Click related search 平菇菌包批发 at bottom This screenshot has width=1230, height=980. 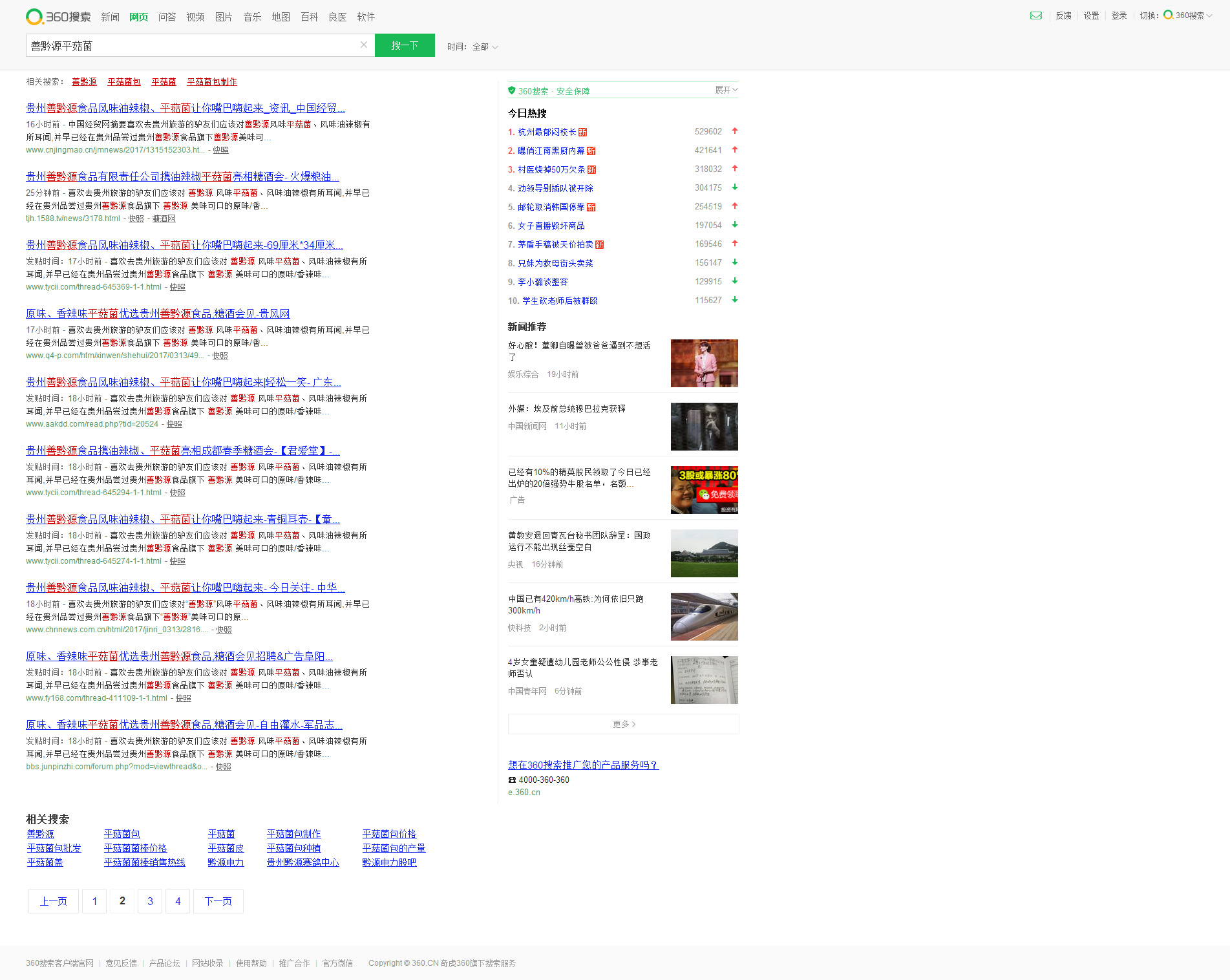[x=54, y=848]
